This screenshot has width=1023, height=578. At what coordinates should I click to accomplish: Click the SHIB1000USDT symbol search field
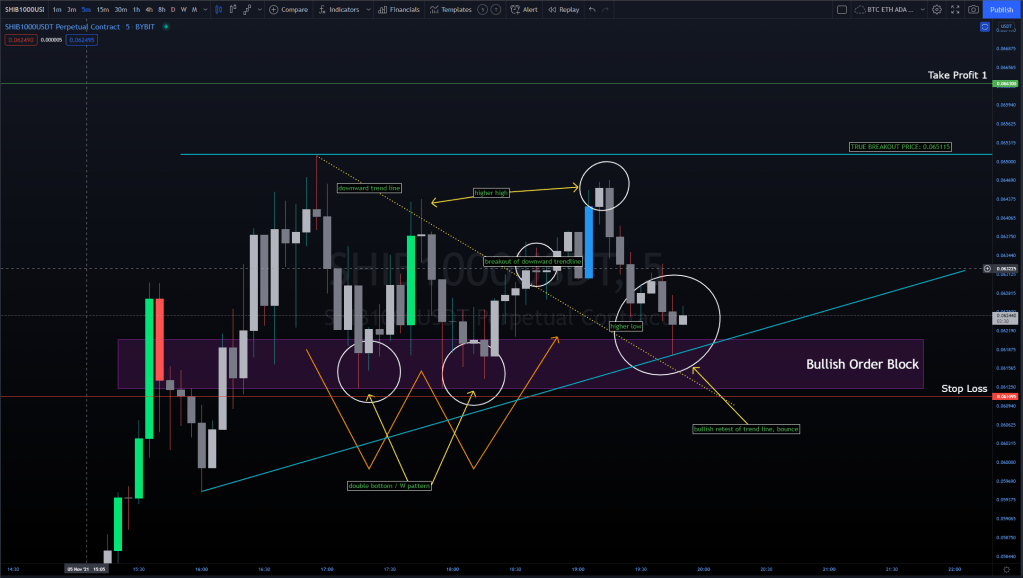(x=22, y=10)
